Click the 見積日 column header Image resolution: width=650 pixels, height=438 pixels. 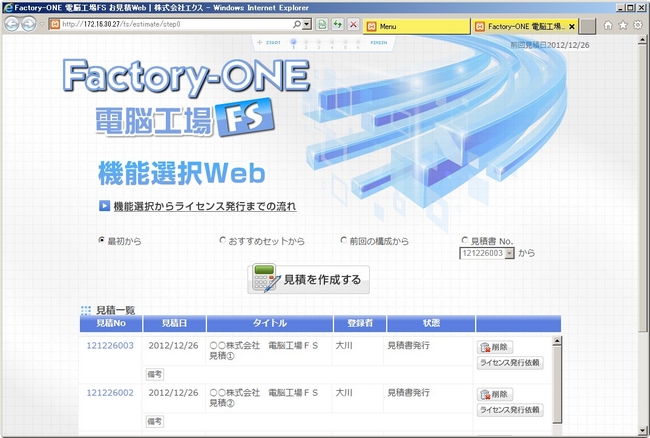coord(174,323)
